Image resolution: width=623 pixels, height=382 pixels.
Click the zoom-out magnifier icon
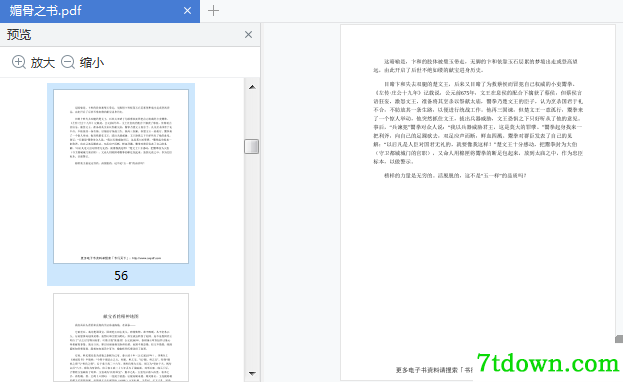point(68,62)
